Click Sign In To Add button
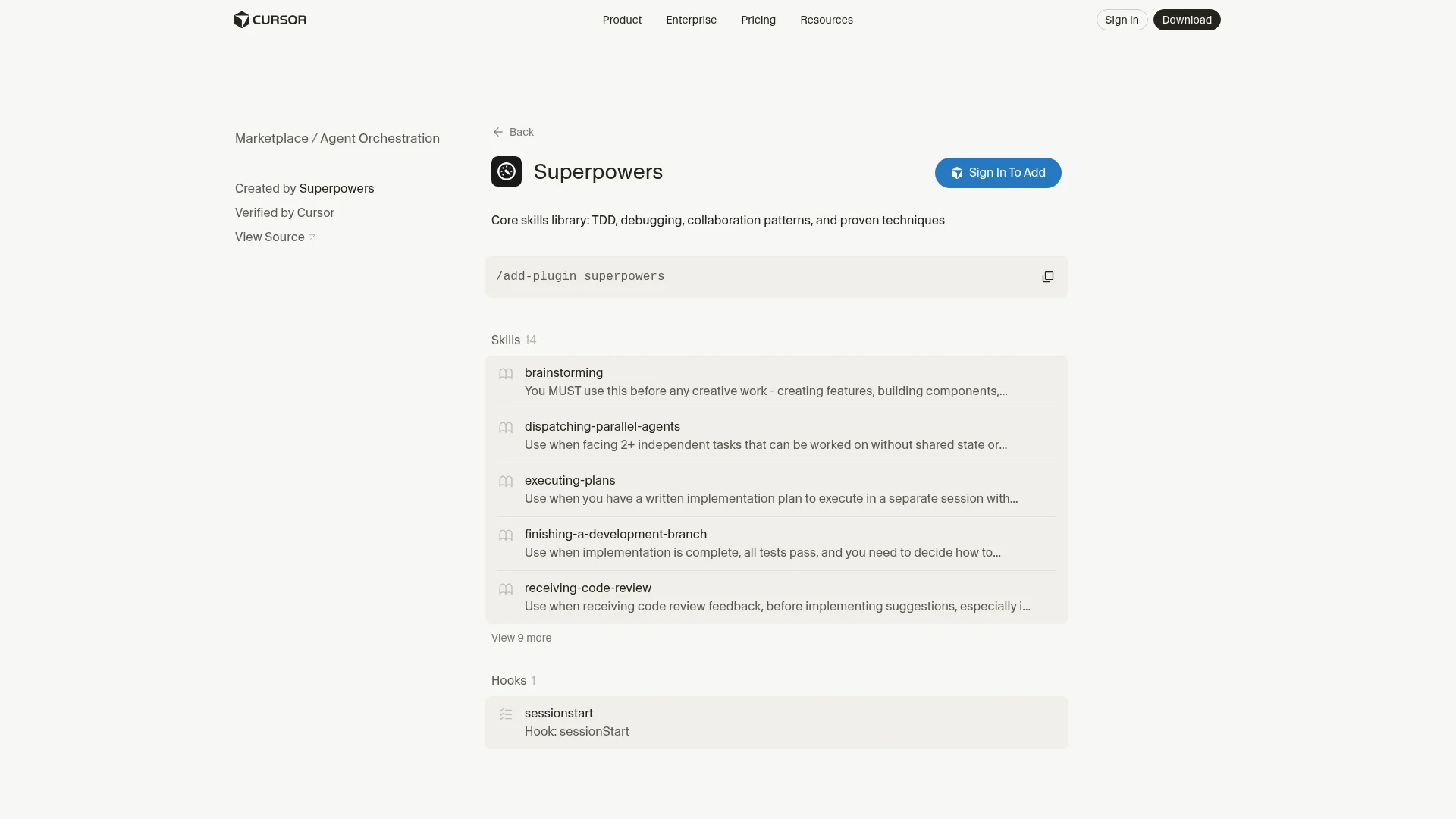 [x=998, y=173]
